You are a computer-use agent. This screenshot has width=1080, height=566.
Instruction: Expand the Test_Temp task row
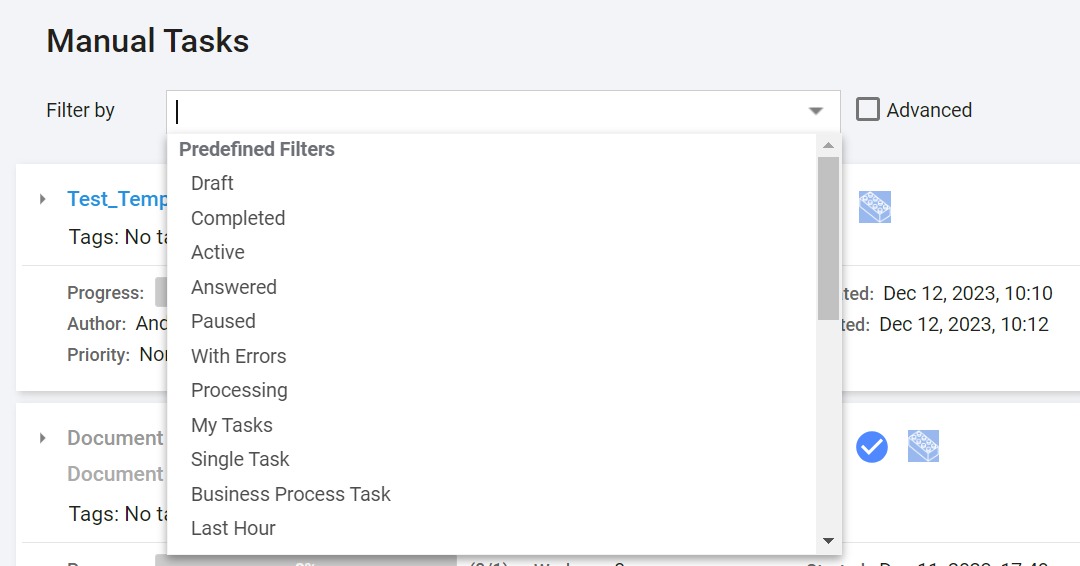43,199
